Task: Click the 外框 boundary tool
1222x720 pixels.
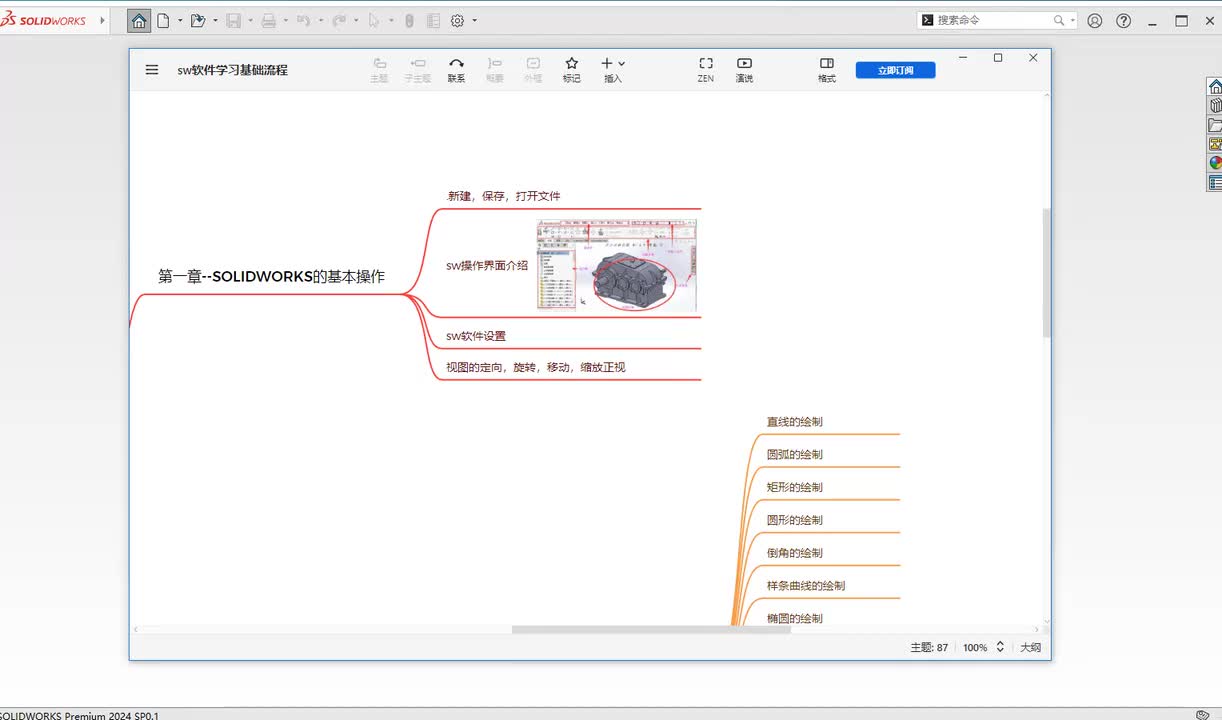Action: pyautogui.click(x=533, y=70)
